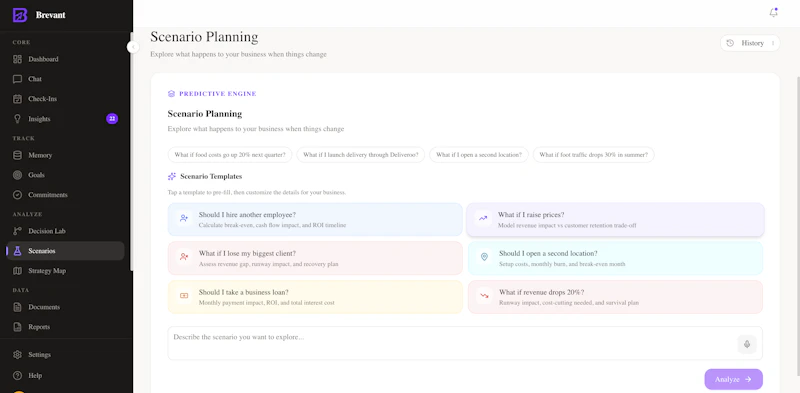Navigate to Strategy Map

(x=65, y=271)
